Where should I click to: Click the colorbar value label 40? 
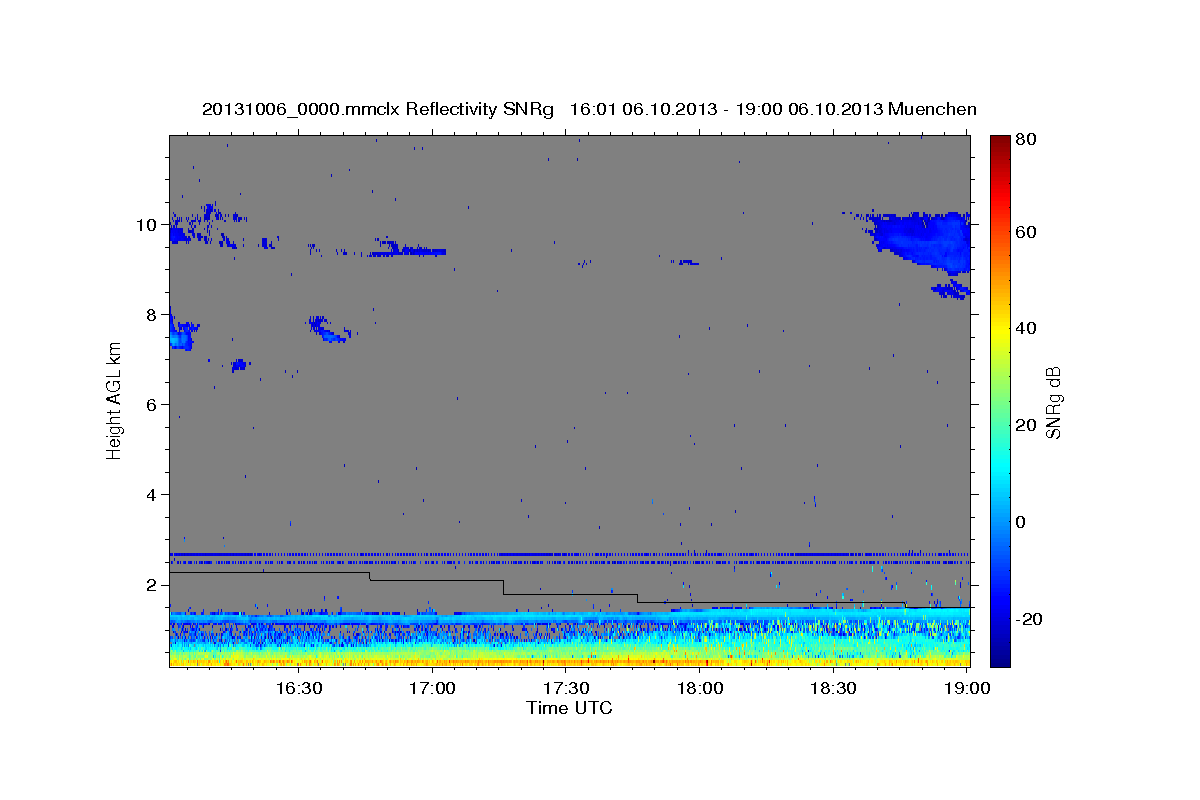(x=1025, y=329)
